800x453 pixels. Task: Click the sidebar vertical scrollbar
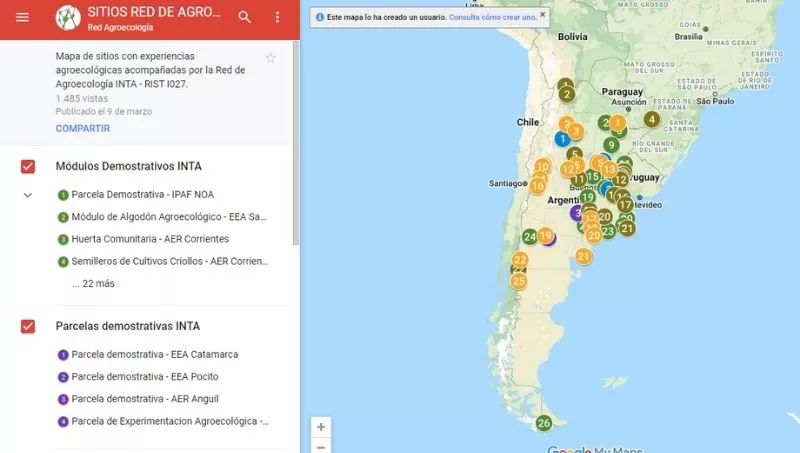click(x=295, y=150)
